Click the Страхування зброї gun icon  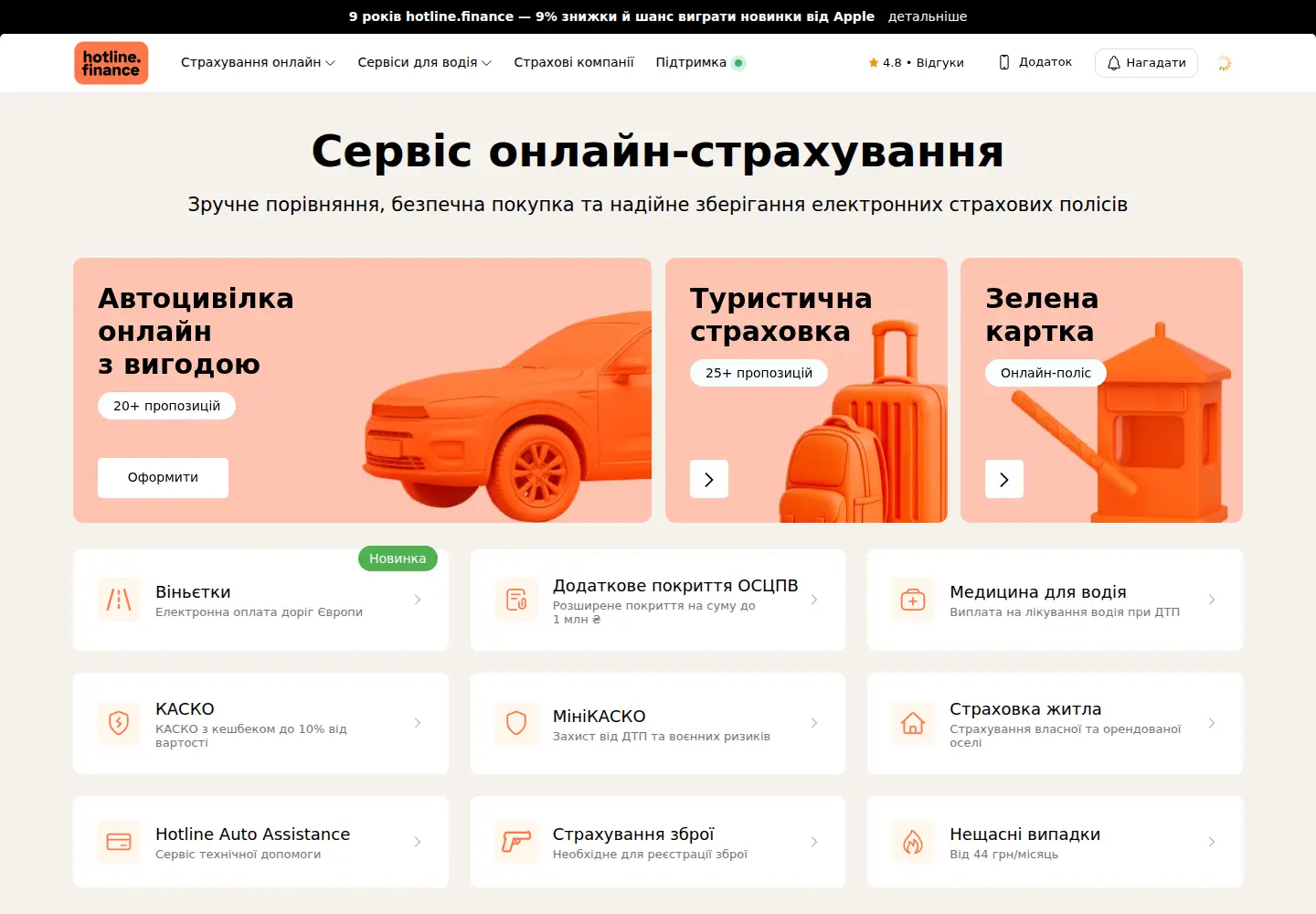point(516,842)
